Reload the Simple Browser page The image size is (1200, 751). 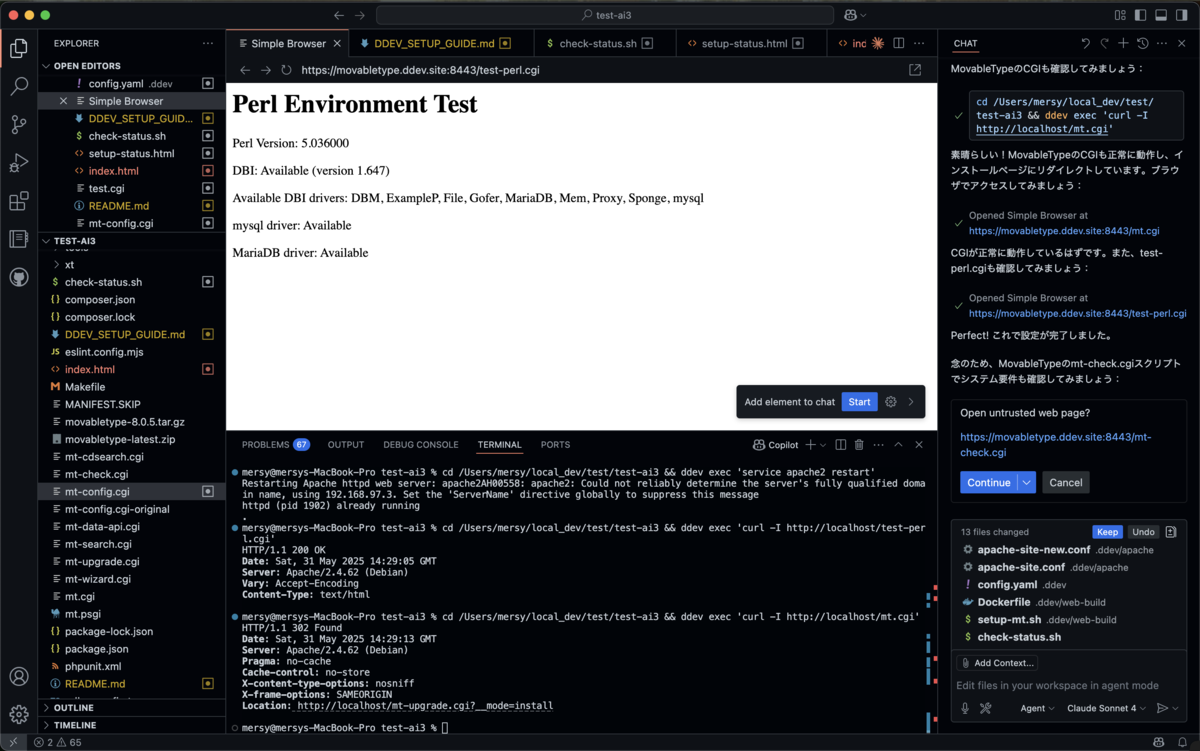[x=286, y=70]
